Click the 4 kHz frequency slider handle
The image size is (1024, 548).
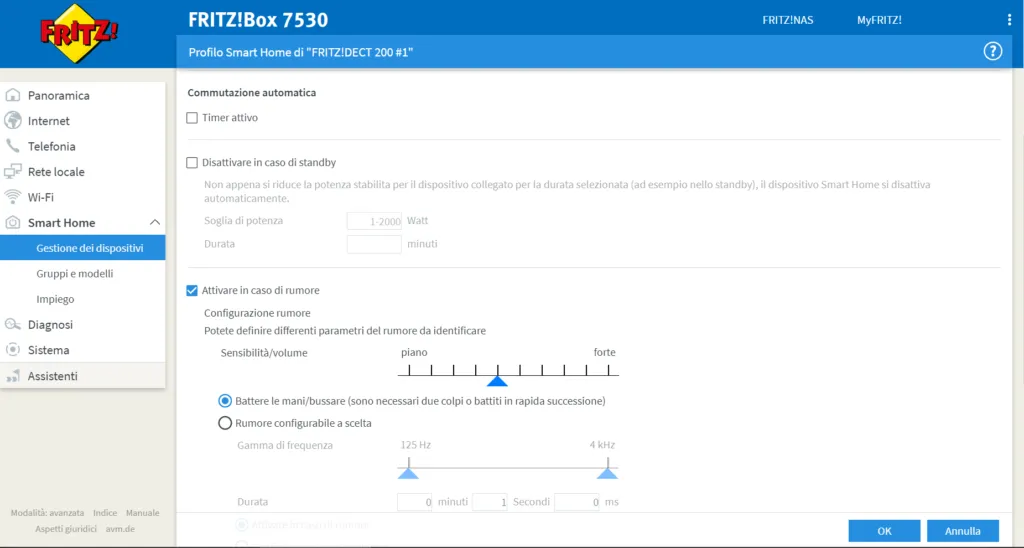click(607, 473)
